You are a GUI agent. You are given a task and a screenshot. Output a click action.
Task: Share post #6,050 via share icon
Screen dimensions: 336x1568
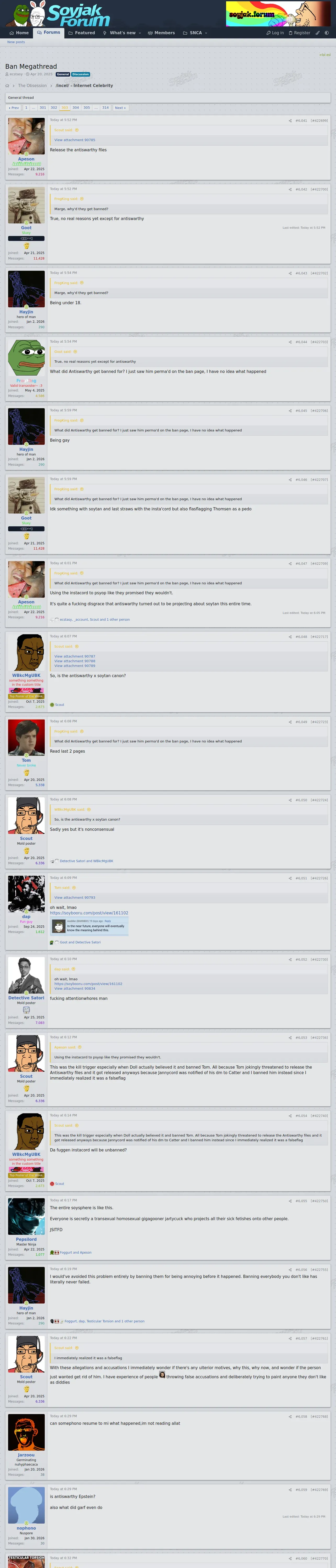[290, 800]
